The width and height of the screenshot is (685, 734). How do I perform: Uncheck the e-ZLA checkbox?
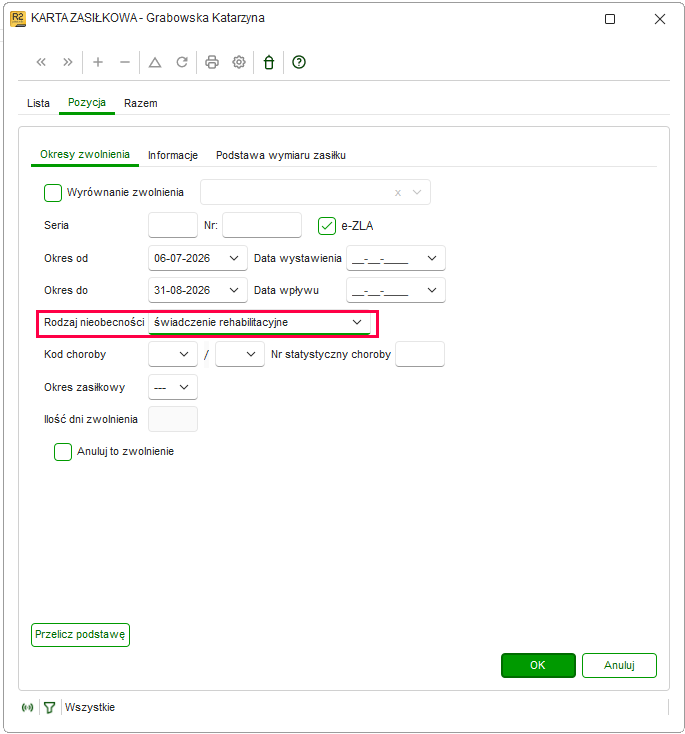327,226
